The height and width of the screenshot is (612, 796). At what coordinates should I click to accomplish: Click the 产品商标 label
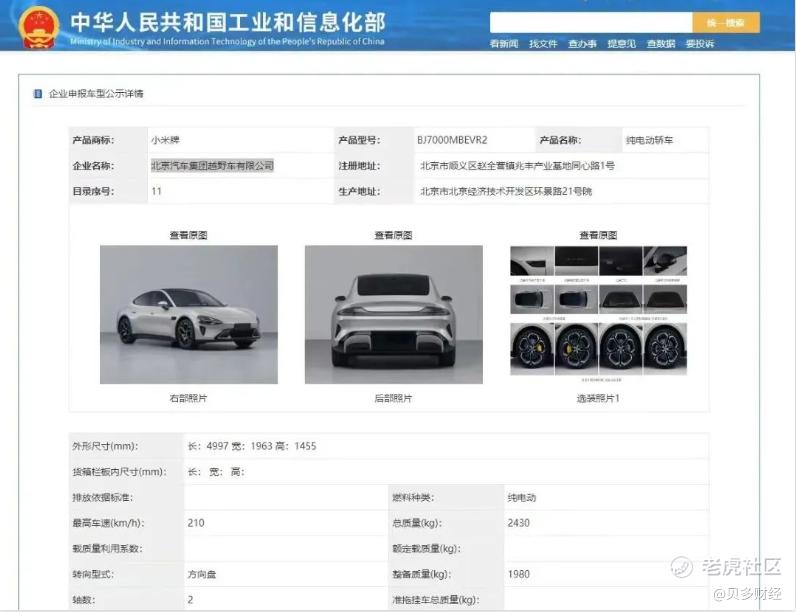pyautogui.click(x=93, y=140)
